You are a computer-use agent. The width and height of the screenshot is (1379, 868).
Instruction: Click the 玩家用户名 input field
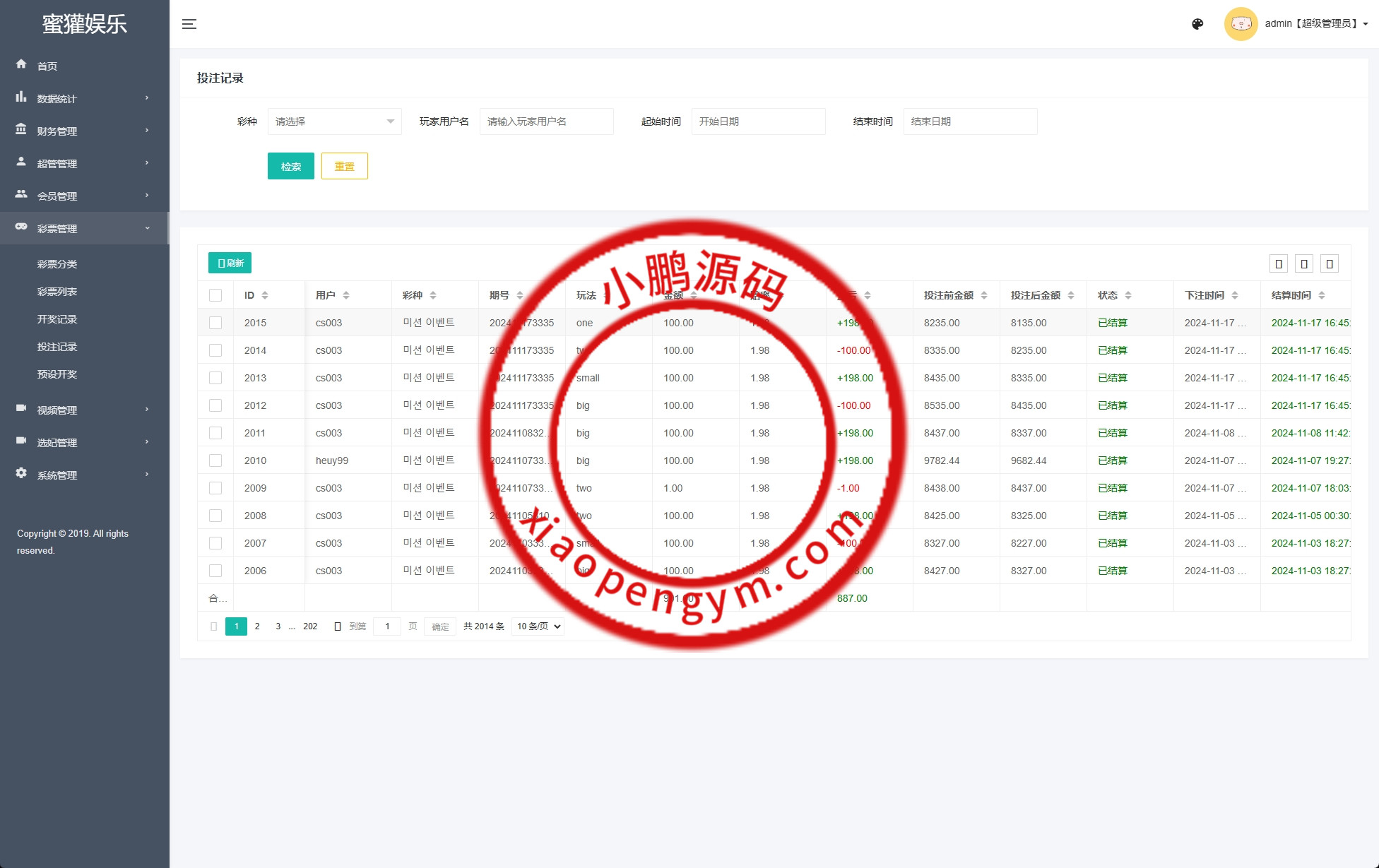coord(546,121)
